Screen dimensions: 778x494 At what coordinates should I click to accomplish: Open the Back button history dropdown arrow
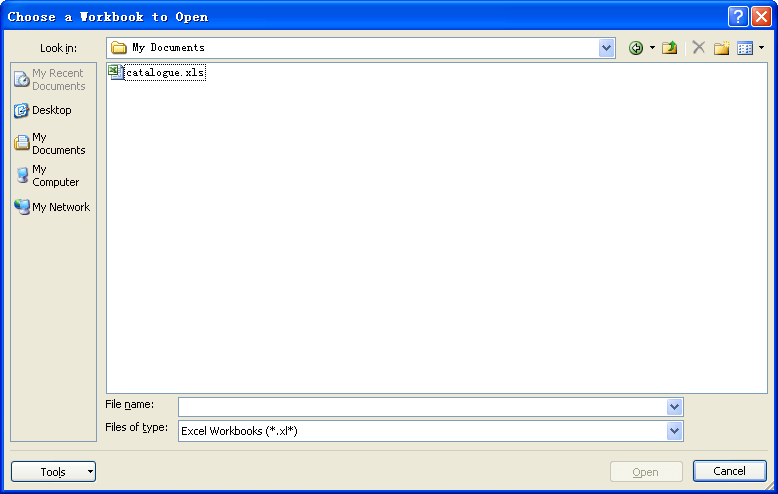click(652, 48)
